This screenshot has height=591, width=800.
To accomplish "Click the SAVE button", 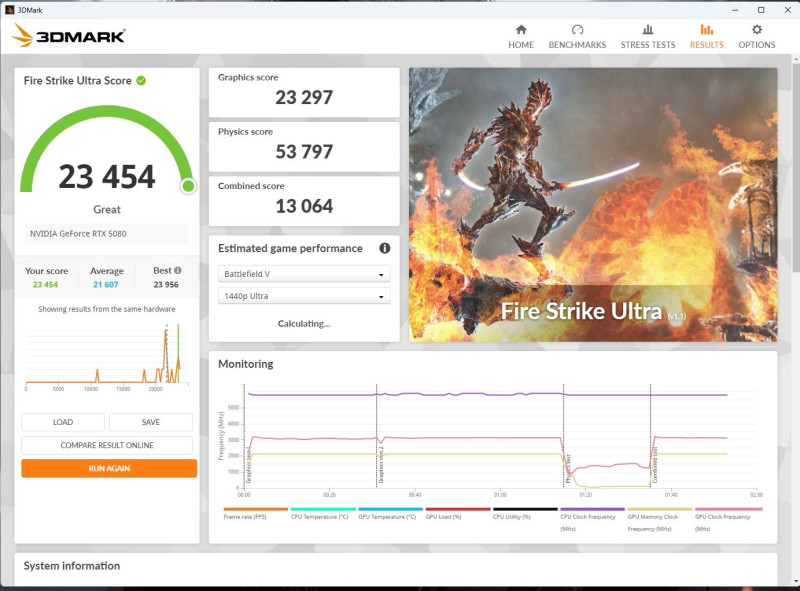I will tap(151, 422).
